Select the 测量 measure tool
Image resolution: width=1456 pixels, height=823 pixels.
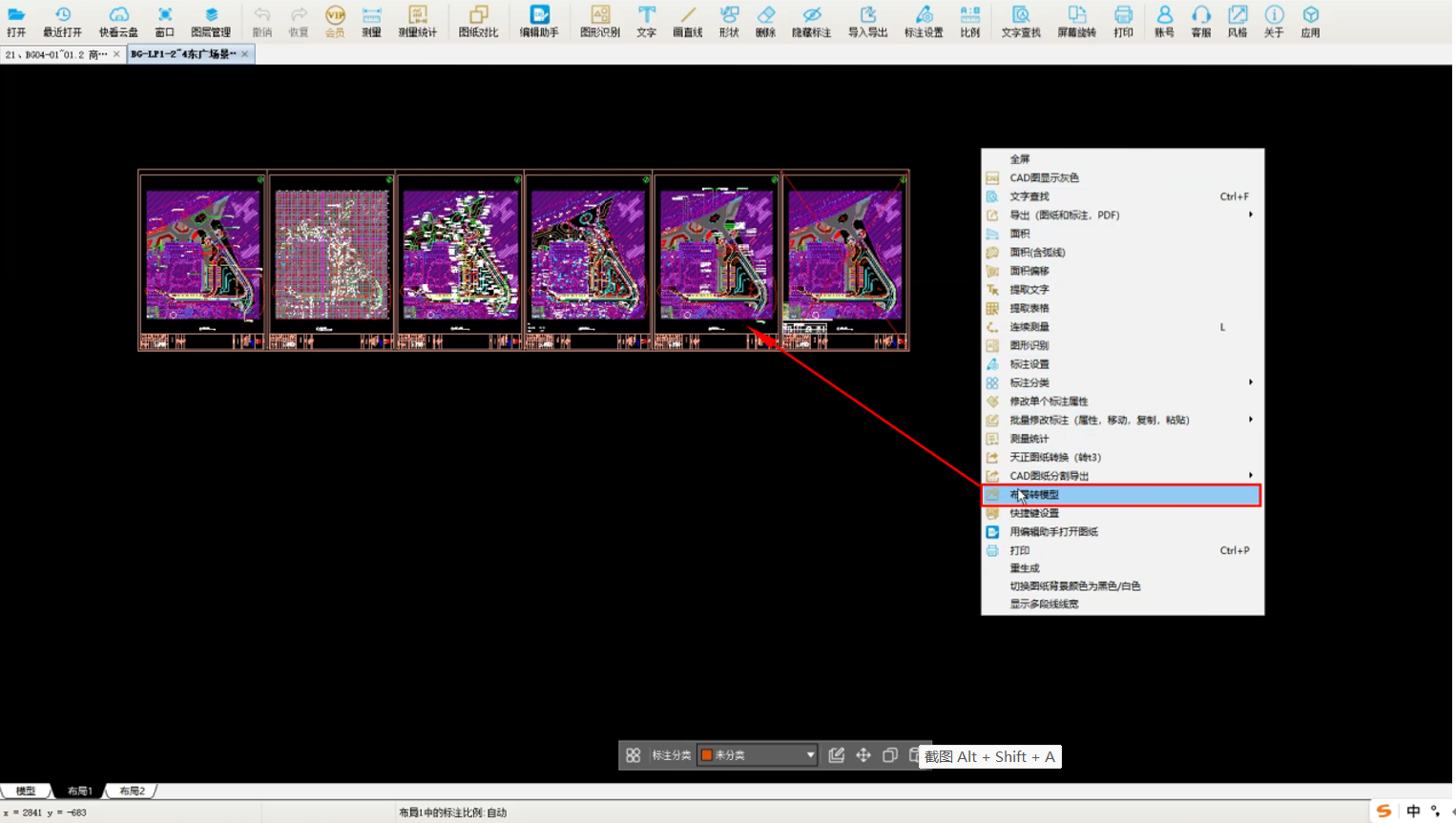tap(371, 21)
